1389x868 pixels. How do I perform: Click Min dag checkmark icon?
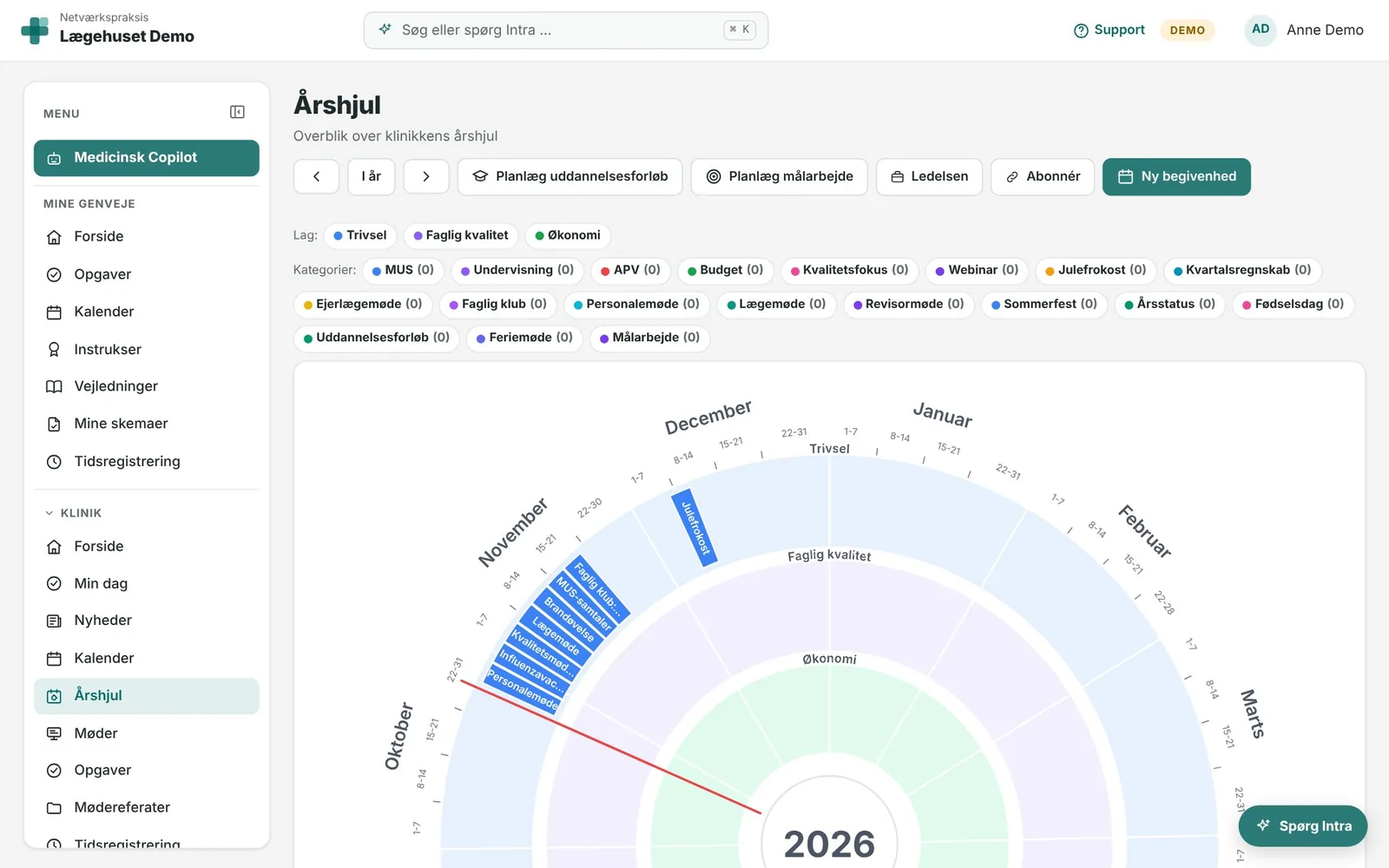tap(54, 583)
